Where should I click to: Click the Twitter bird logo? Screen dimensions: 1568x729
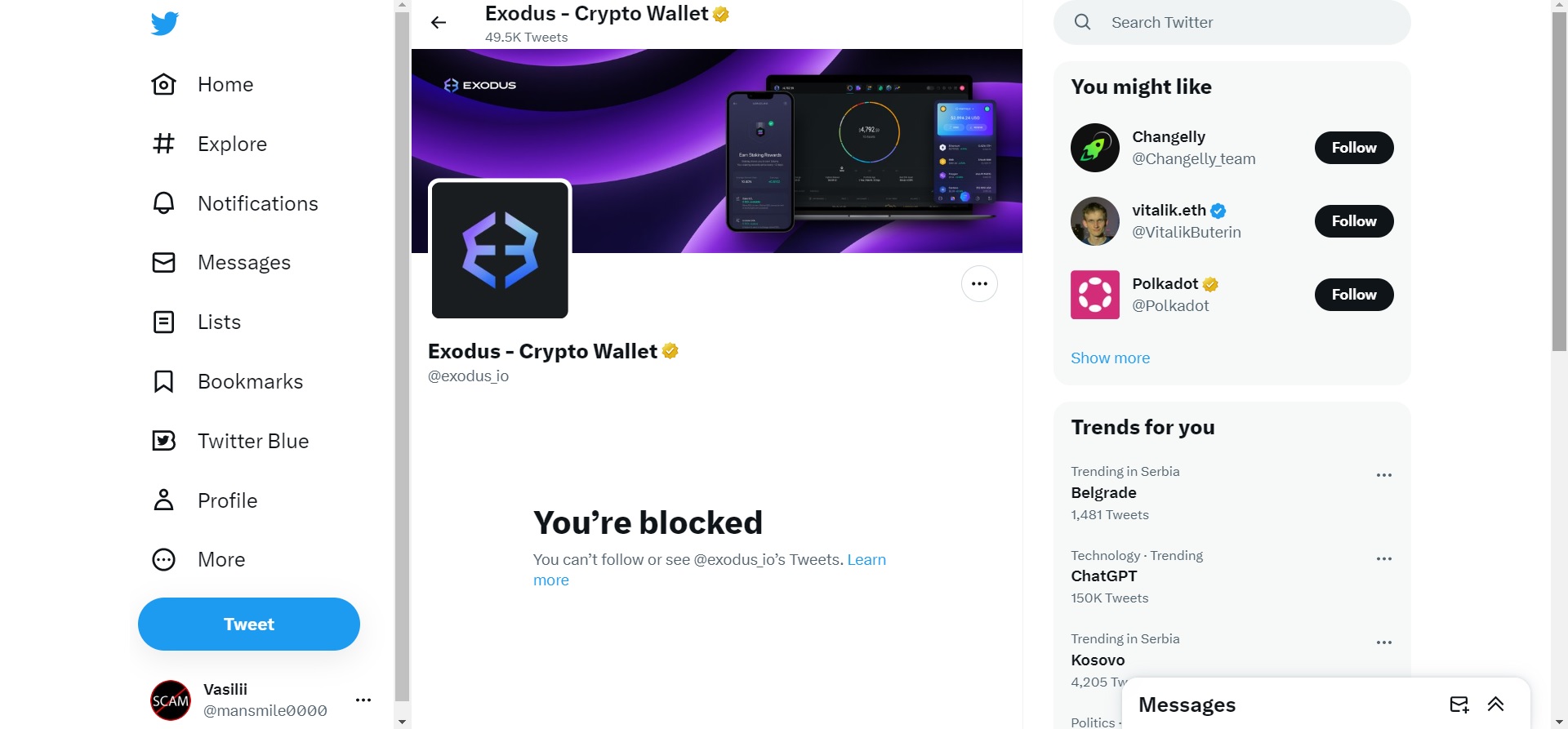(x=164, y=23)
